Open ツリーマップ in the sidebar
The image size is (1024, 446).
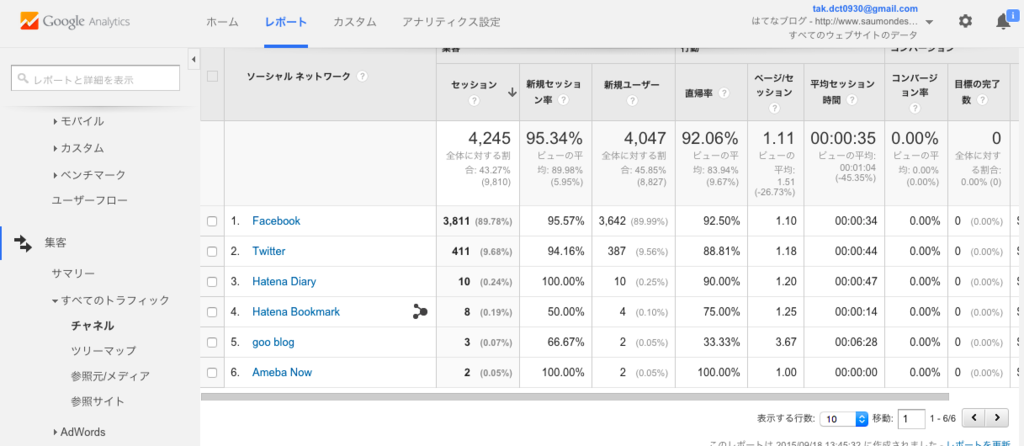point(104,351)
